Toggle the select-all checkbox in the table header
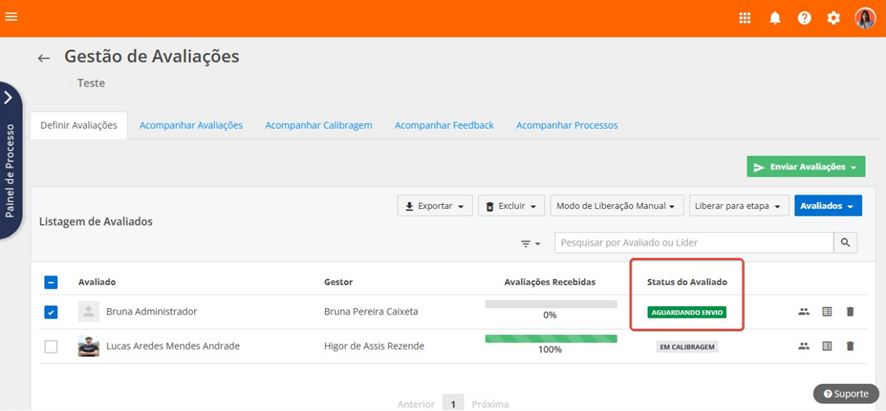The width and height of the screenshot is (886, 411). click(51, 282)
